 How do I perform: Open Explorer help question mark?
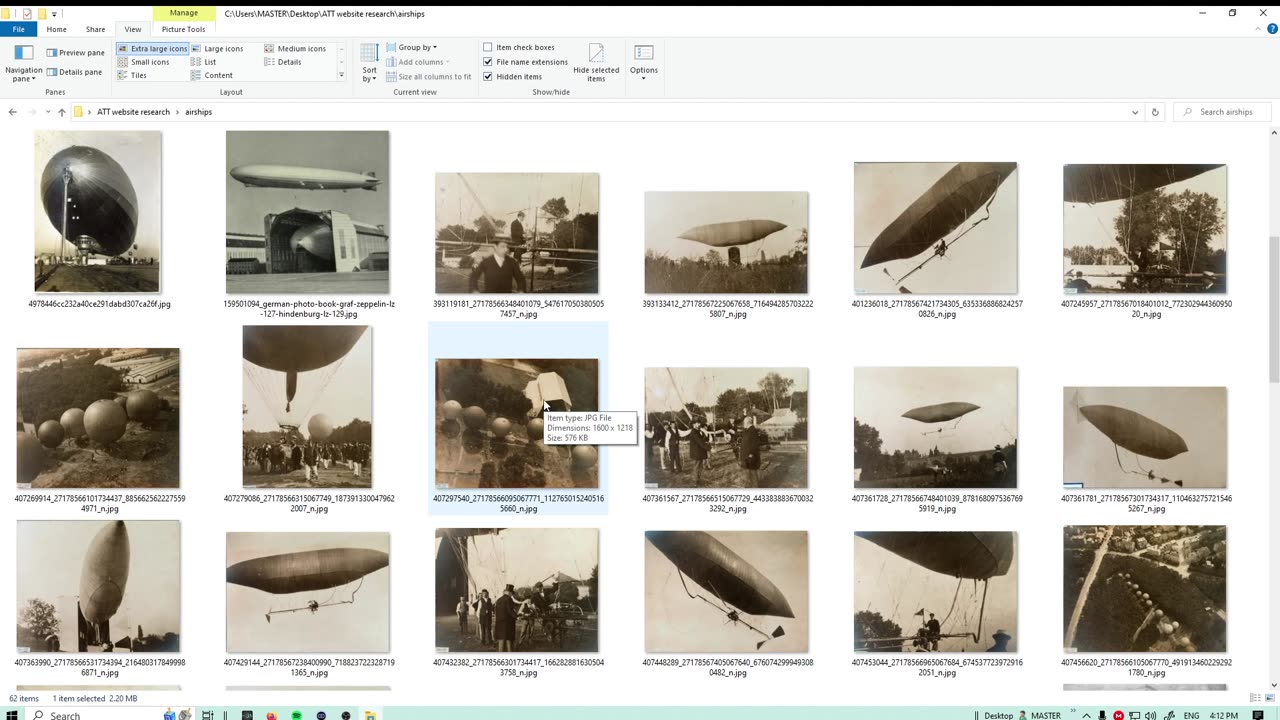pyautogui.click(x=1271, y=29)
